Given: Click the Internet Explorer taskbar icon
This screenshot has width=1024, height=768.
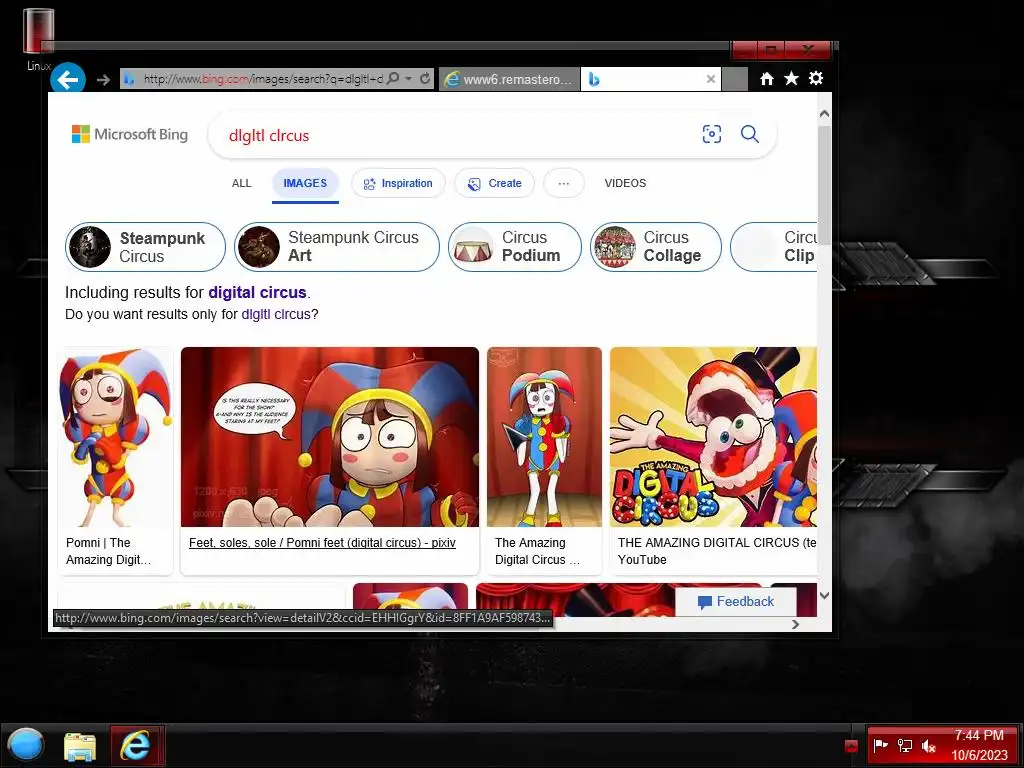Looking at the screenshot, I should coord(136,745).
